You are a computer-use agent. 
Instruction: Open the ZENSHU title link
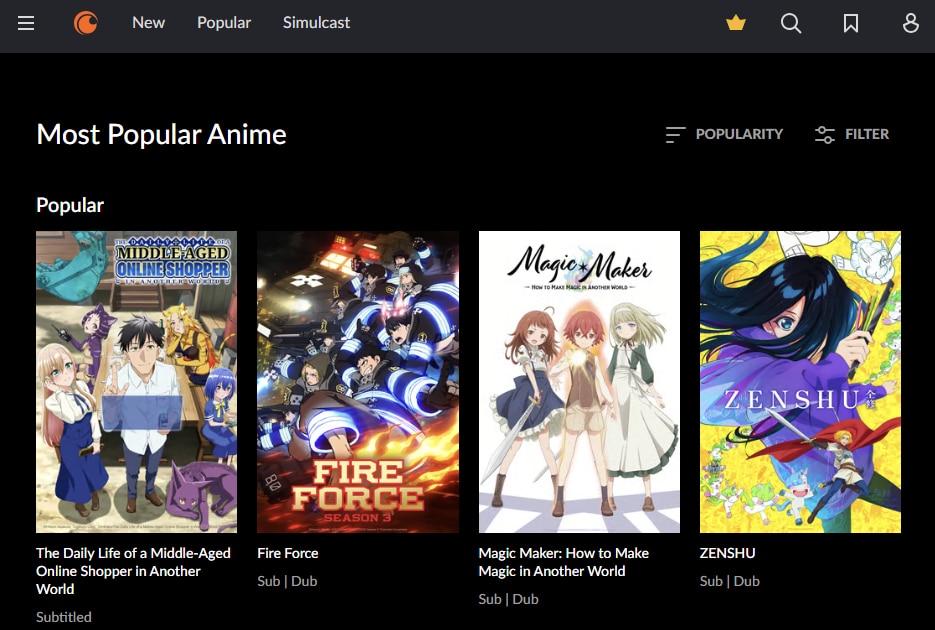727,553
